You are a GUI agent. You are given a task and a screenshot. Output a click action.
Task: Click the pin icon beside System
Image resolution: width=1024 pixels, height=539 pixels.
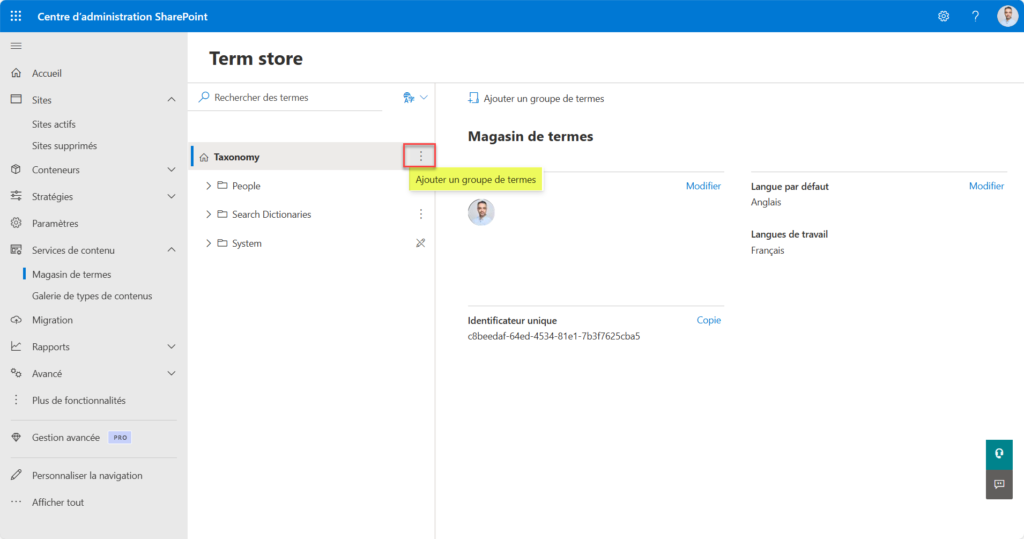420,243
